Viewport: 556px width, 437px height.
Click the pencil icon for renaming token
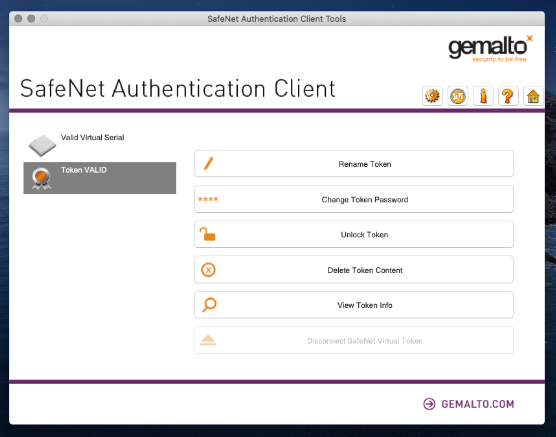coord(208,164)
